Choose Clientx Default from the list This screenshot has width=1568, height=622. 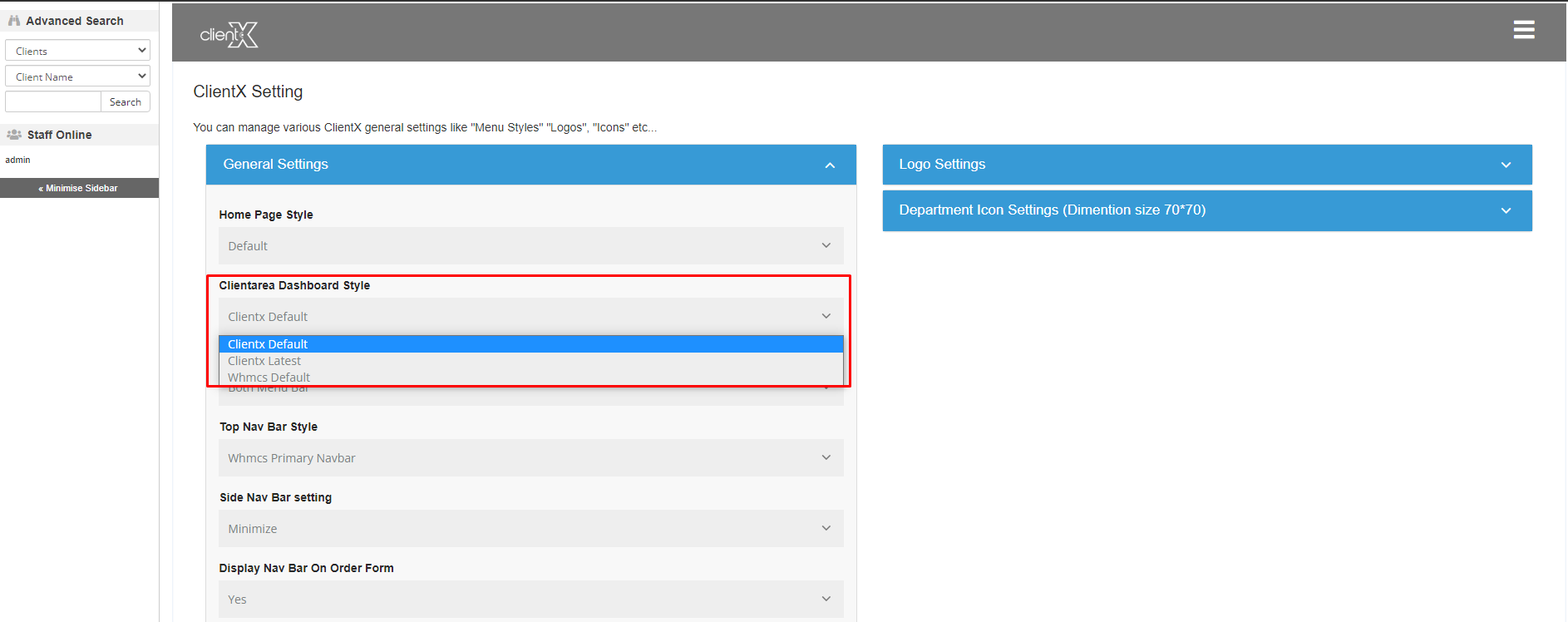click(268, 344)
